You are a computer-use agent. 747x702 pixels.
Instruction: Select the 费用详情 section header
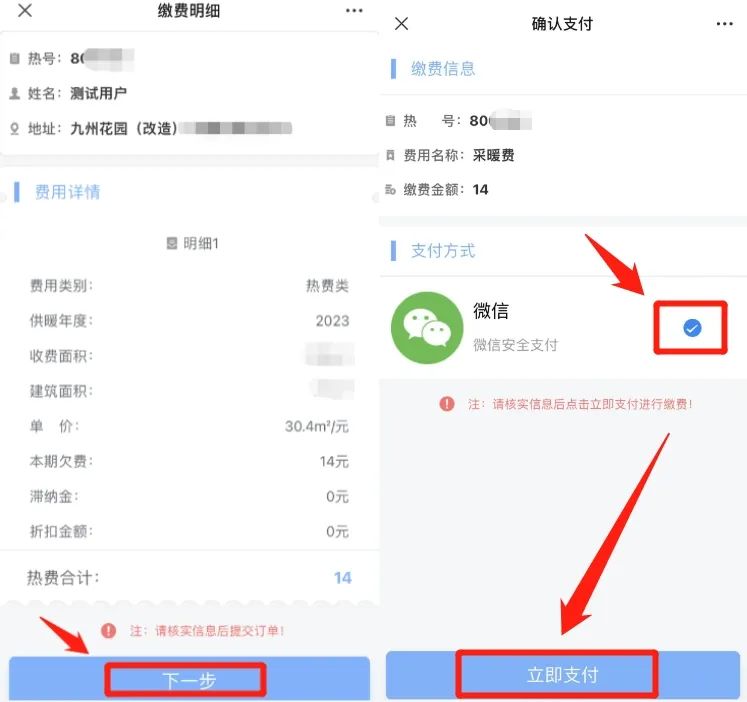(68, 192)
